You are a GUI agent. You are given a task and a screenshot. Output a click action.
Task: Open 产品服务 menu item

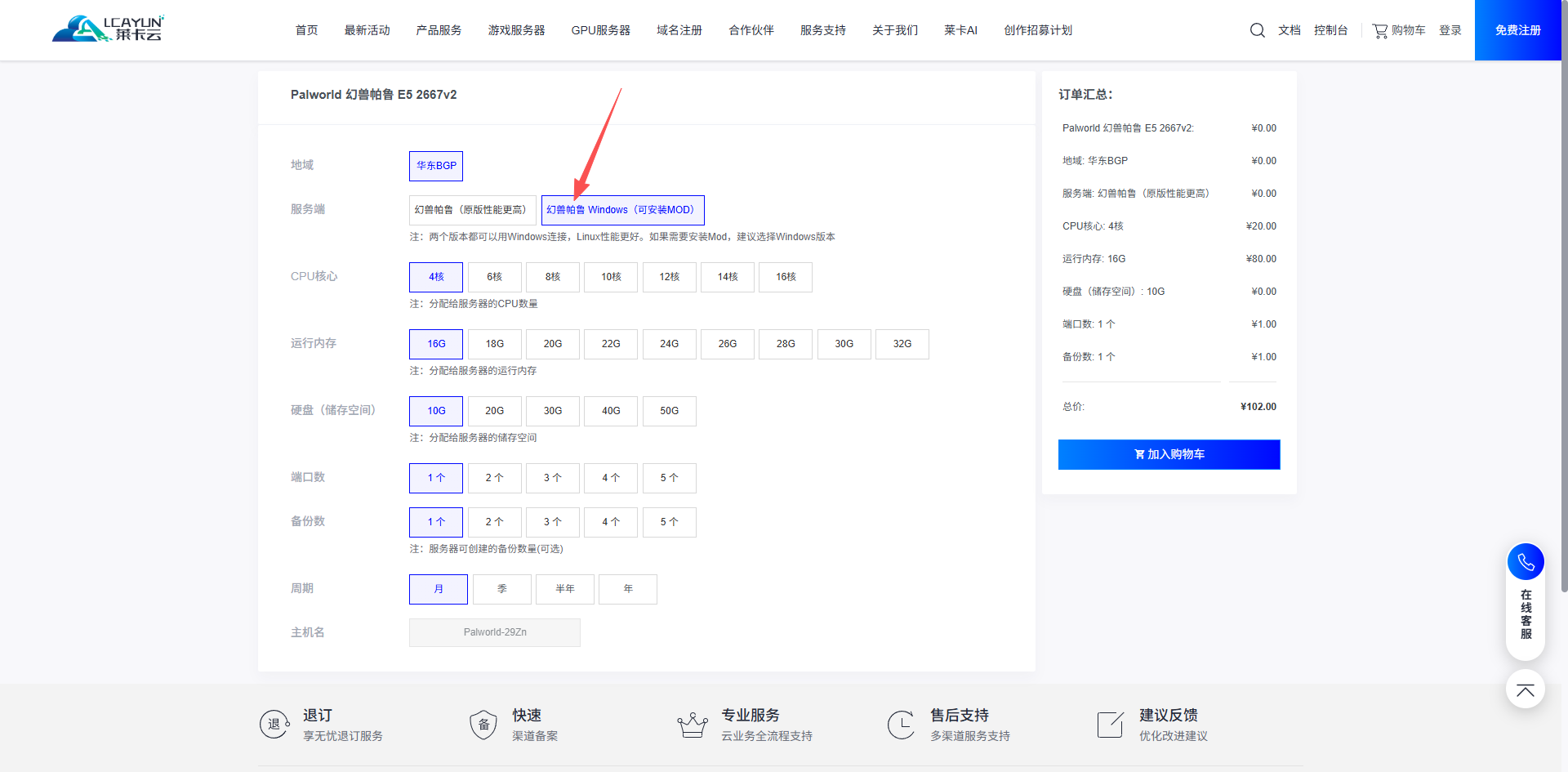439,30
